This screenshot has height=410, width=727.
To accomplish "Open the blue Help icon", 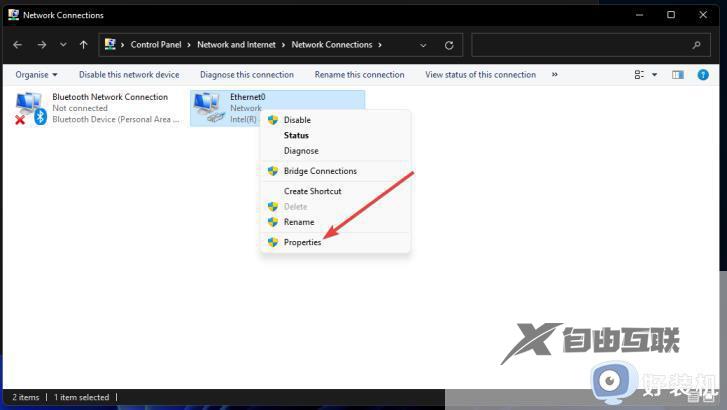I will click(703, 75).
